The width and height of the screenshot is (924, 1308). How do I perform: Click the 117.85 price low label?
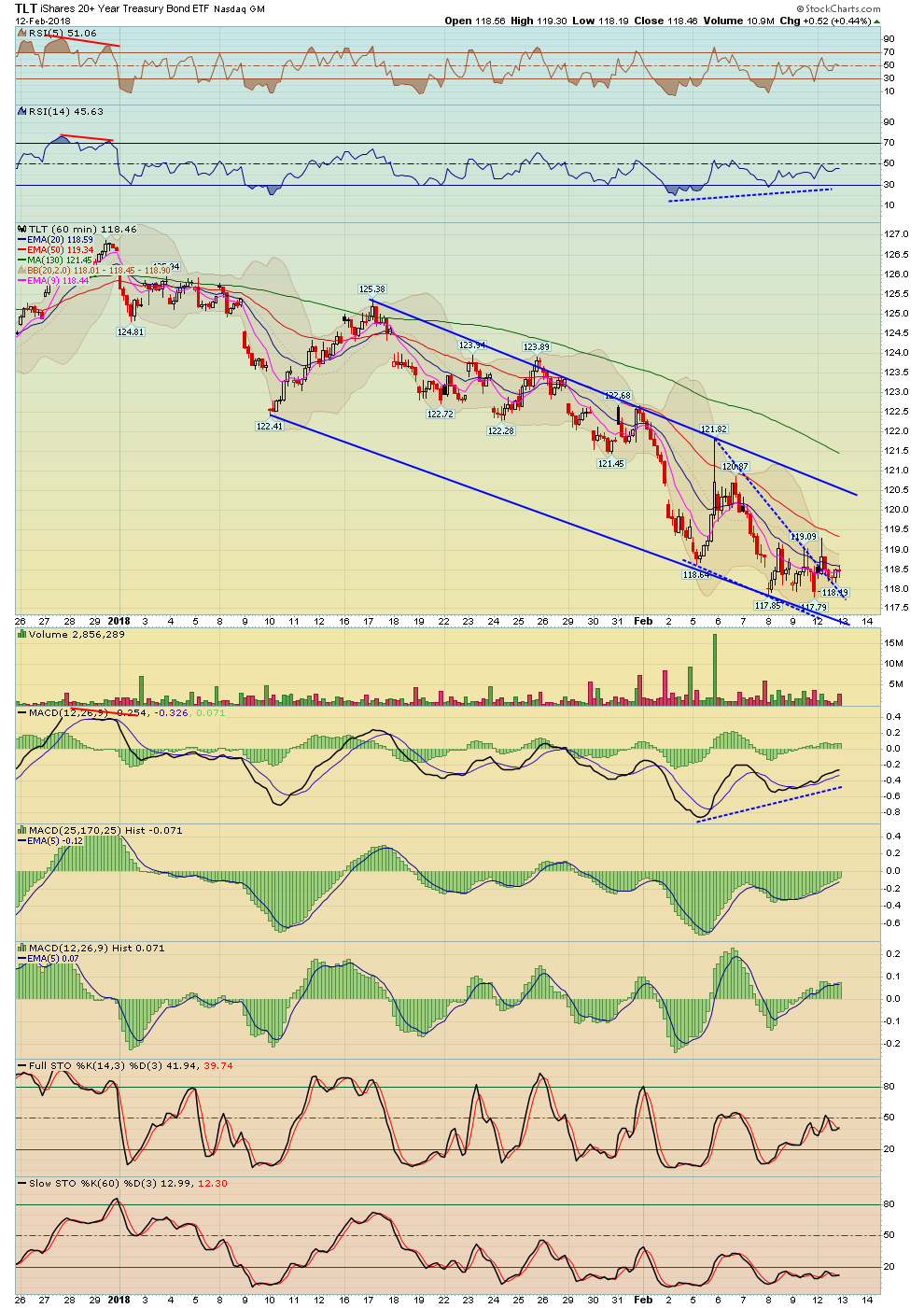(x=767, y=605)
